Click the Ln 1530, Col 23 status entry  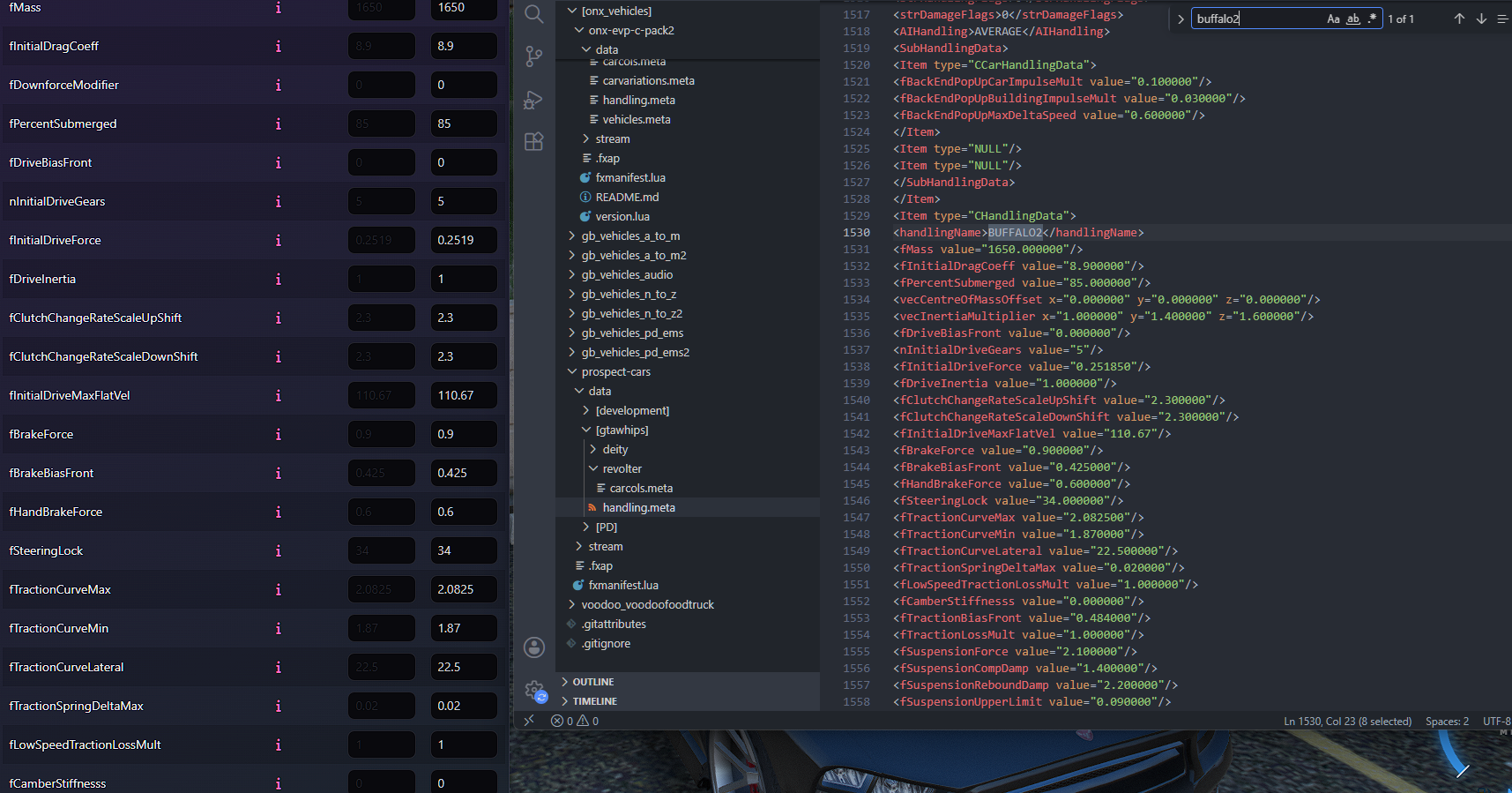tap(1347, 722)
